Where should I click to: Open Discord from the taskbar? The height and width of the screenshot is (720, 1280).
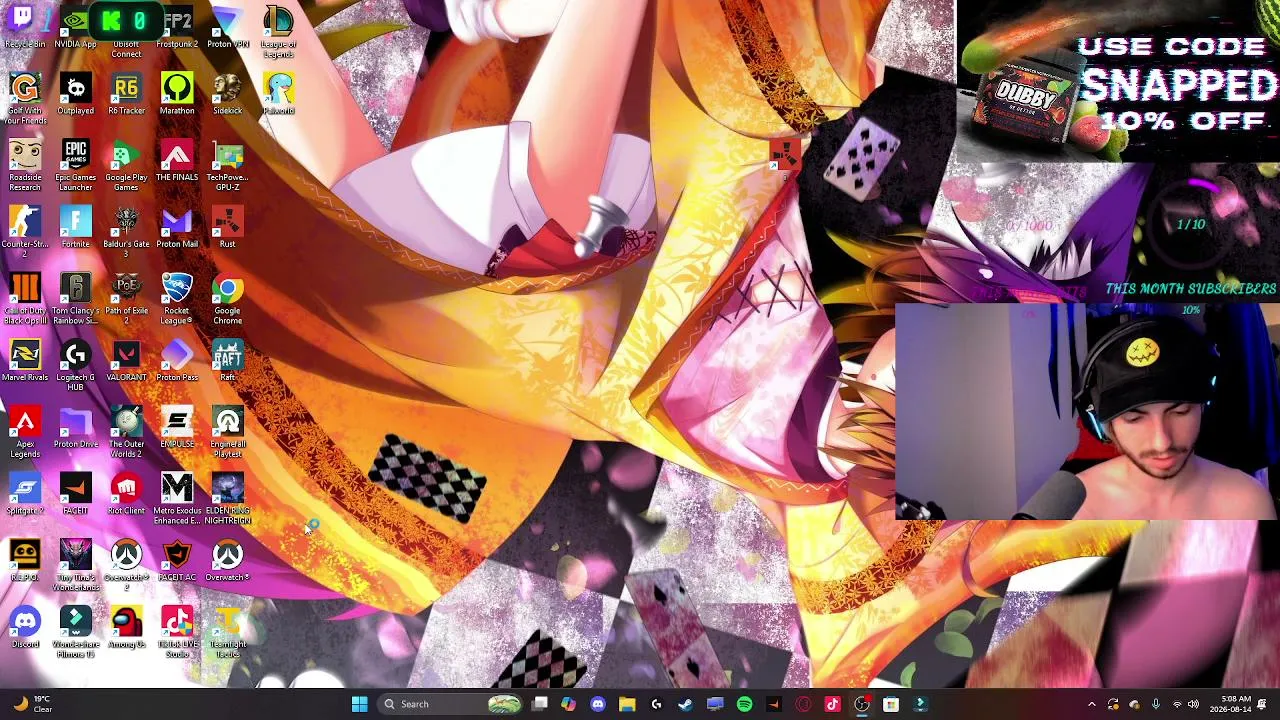pos(598,704)
